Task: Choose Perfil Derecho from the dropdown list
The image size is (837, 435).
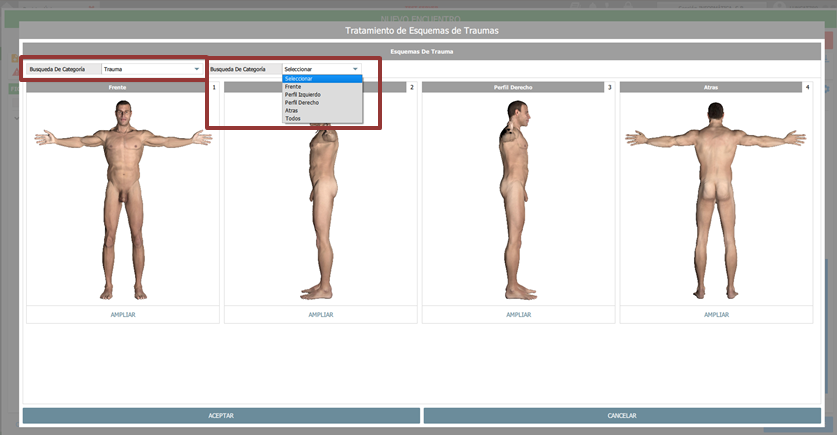Action: coord(302,103)
